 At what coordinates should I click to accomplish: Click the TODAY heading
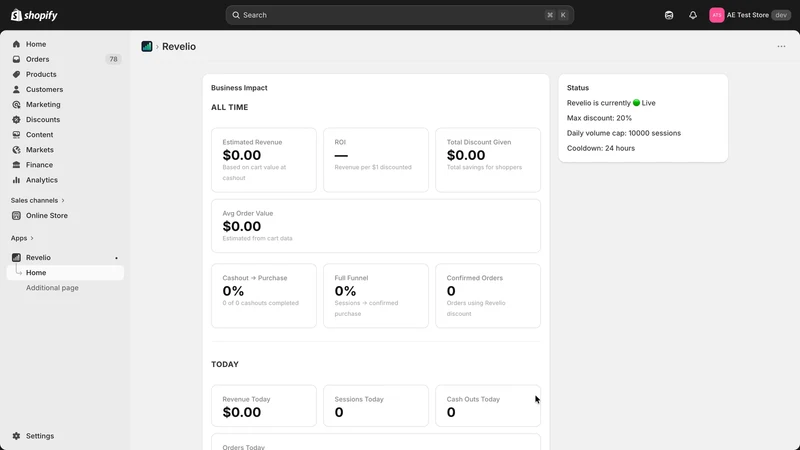coord(225,364)
